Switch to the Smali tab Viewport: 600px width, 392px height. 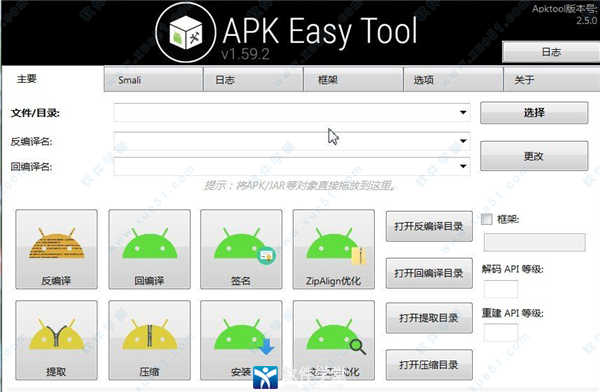(153, 80)
